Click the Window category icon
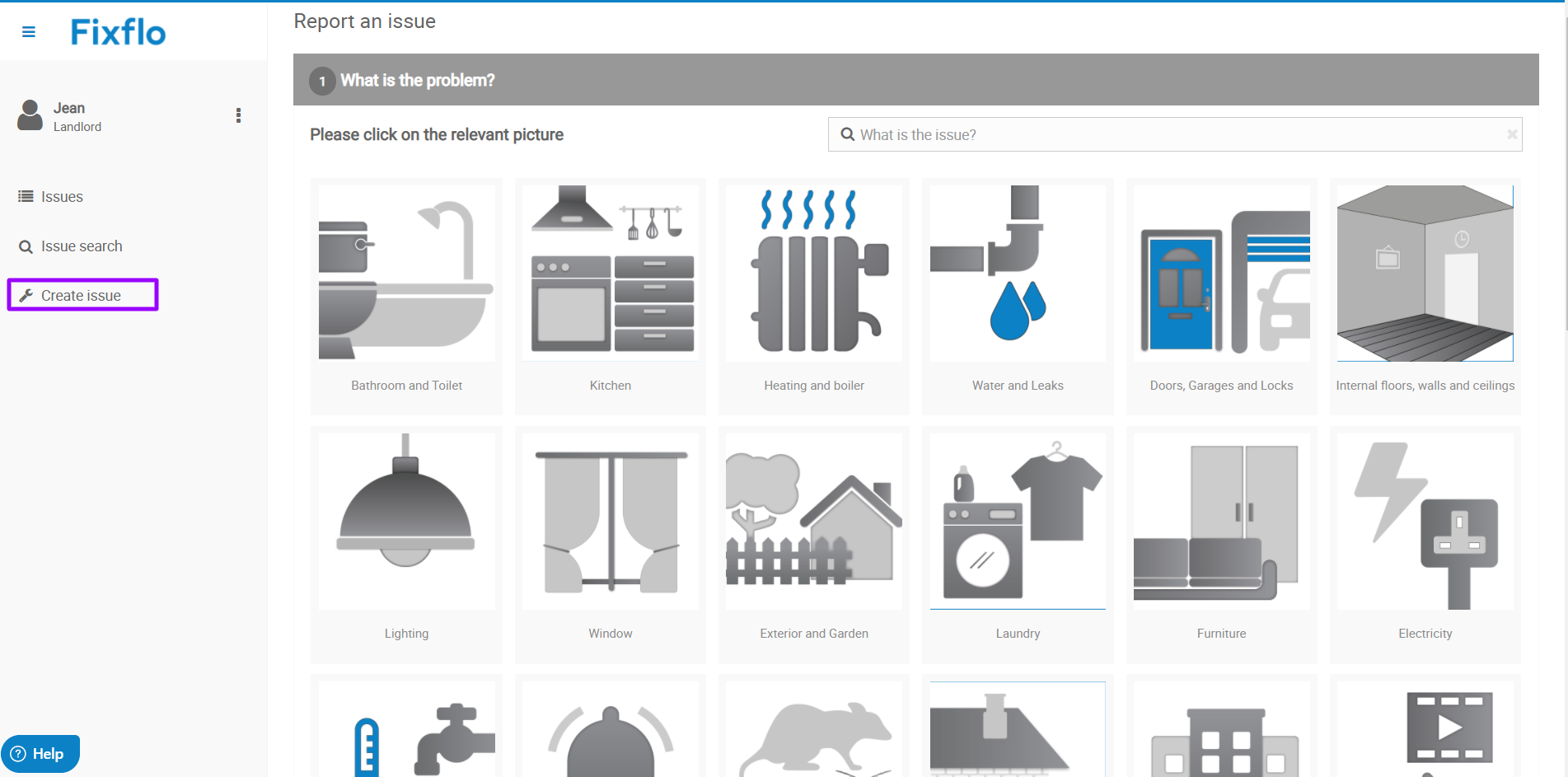The image size is (1568, 777). 610,520
